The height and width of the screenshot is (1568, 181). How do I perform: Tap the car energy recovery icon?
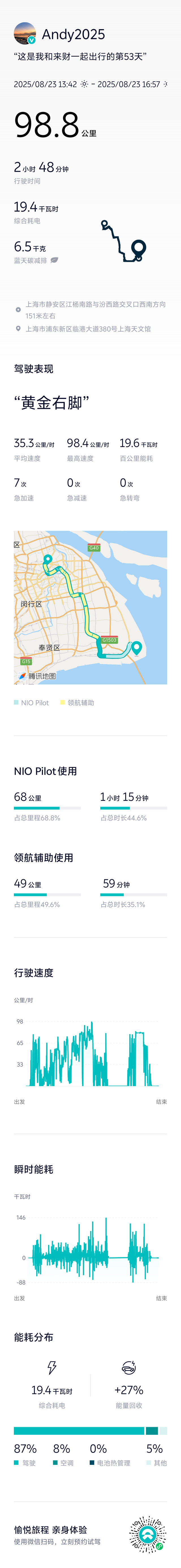pos(129,1368)
